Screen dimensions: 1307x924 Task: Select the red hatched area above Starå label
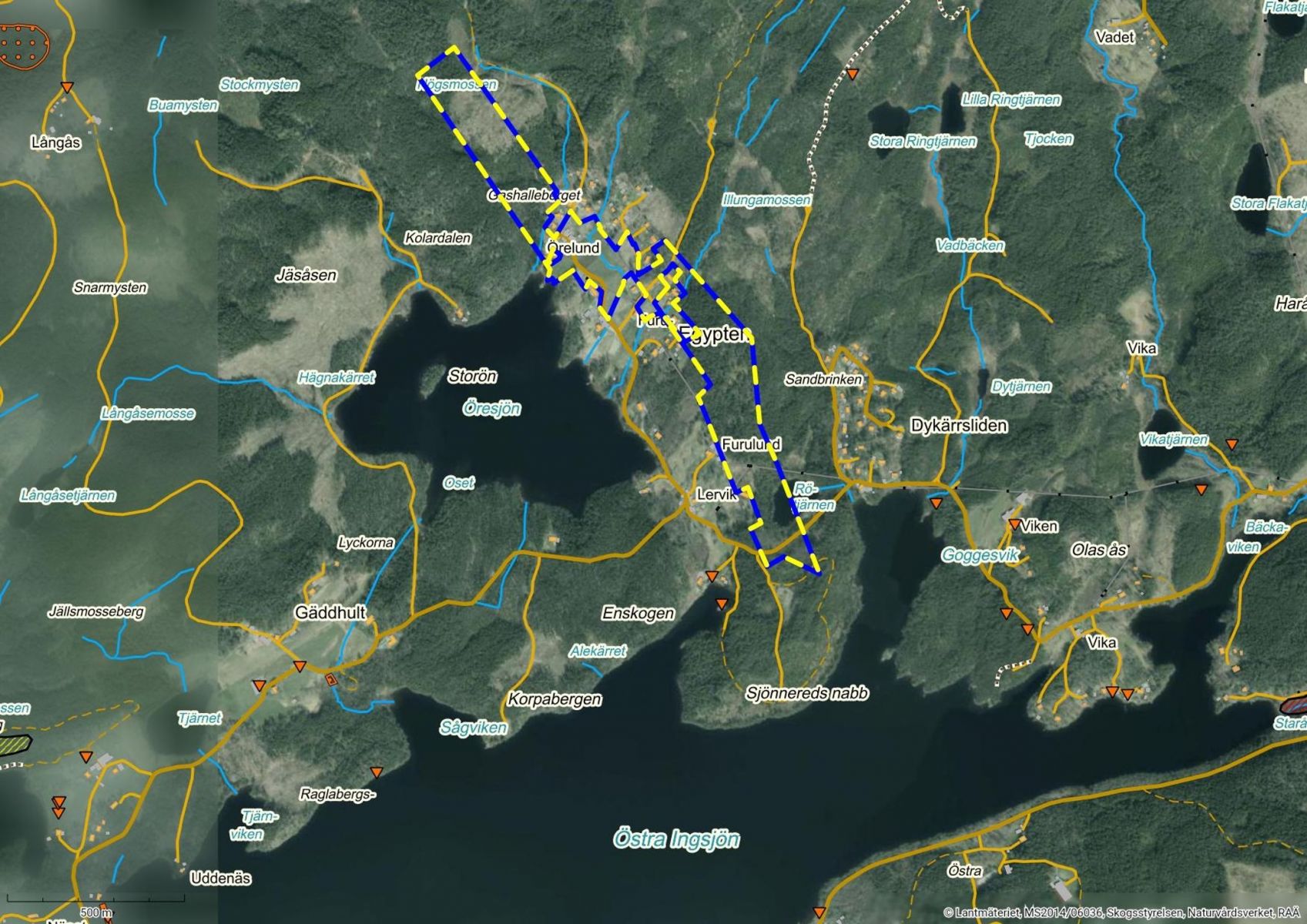pyautogui.click(x=1294, y=702)
